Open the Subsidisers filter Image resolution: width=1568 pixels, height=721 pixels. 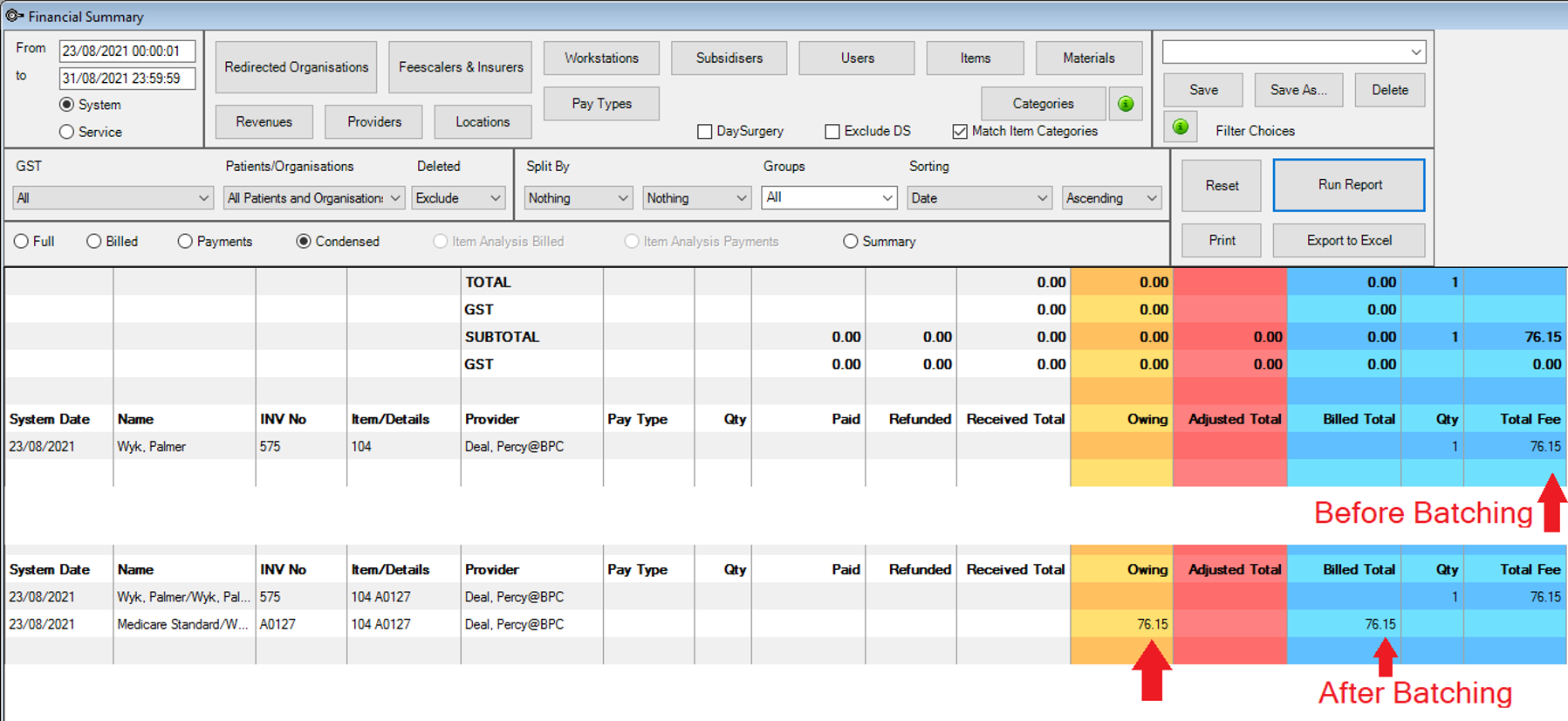pos(729,58)
